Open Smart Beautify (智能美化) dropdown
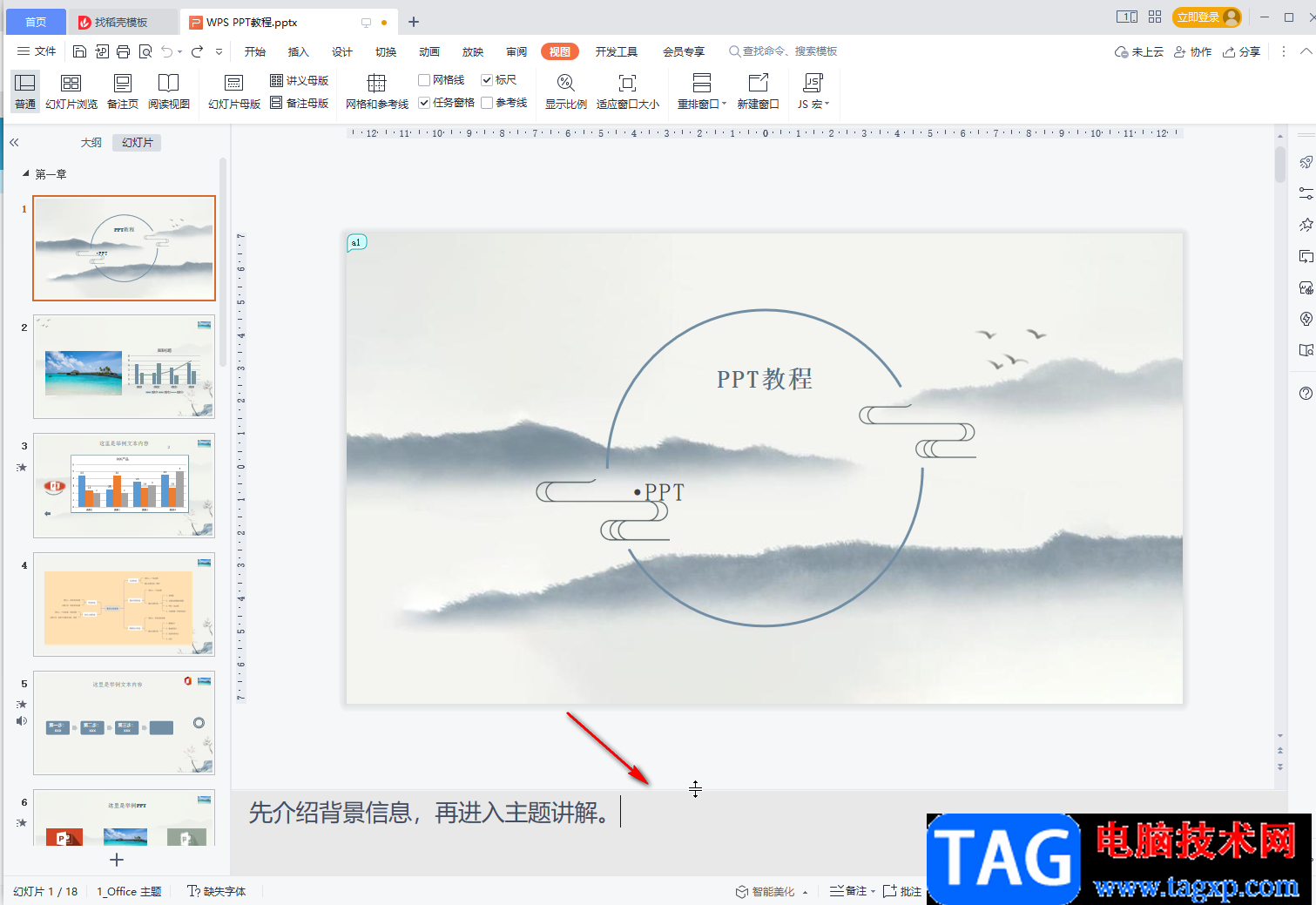The width and height of the screenshot is (1316, 905). 772,891
